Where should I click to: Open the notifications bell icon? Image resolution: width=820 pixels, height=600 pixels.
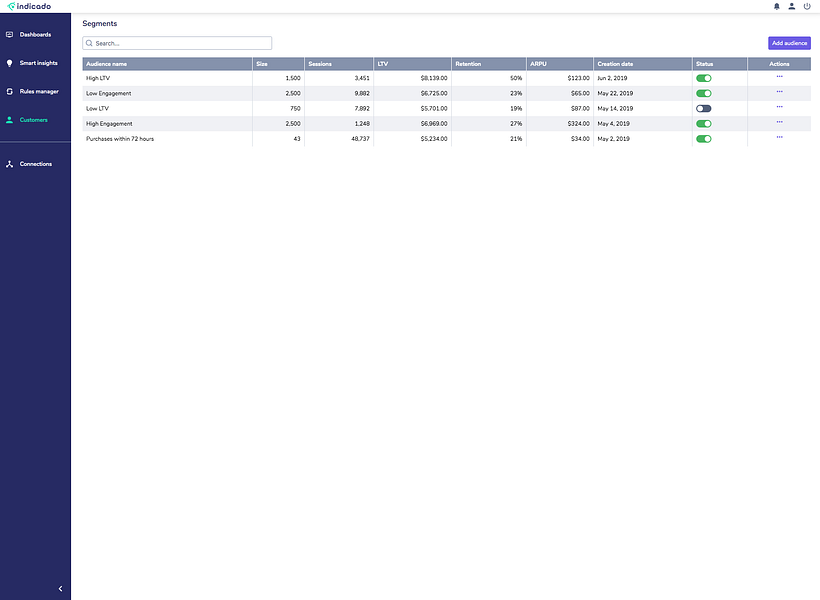tap(777, 6)
